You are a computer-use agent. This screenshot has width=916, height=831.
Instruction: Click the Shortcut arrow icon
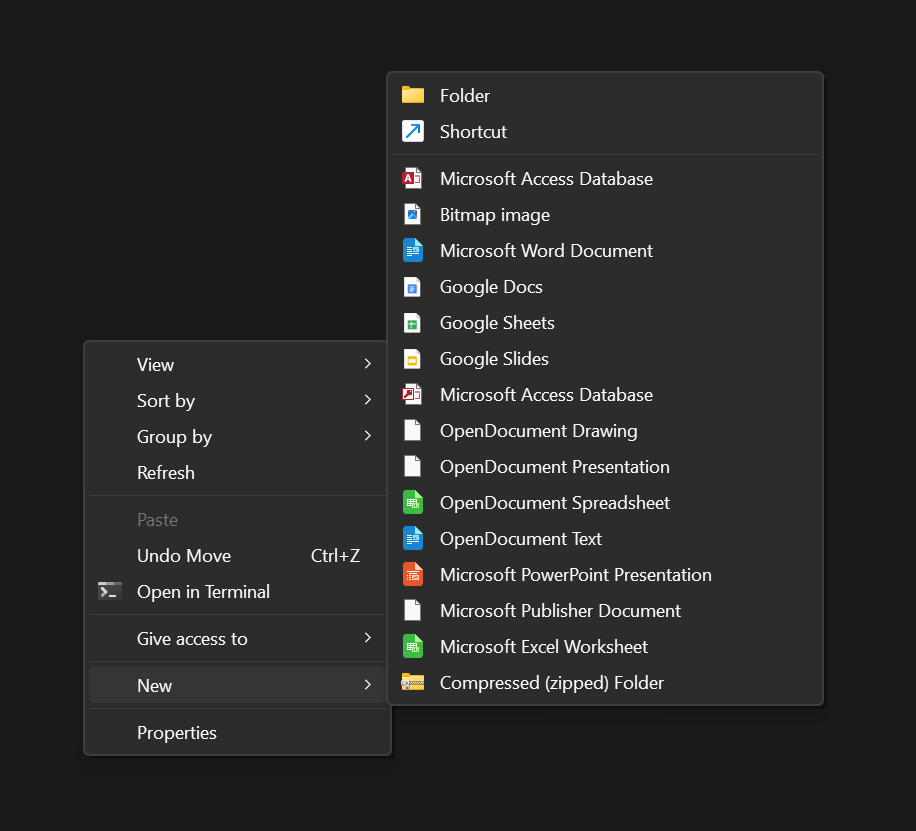(x=413, y=131)
